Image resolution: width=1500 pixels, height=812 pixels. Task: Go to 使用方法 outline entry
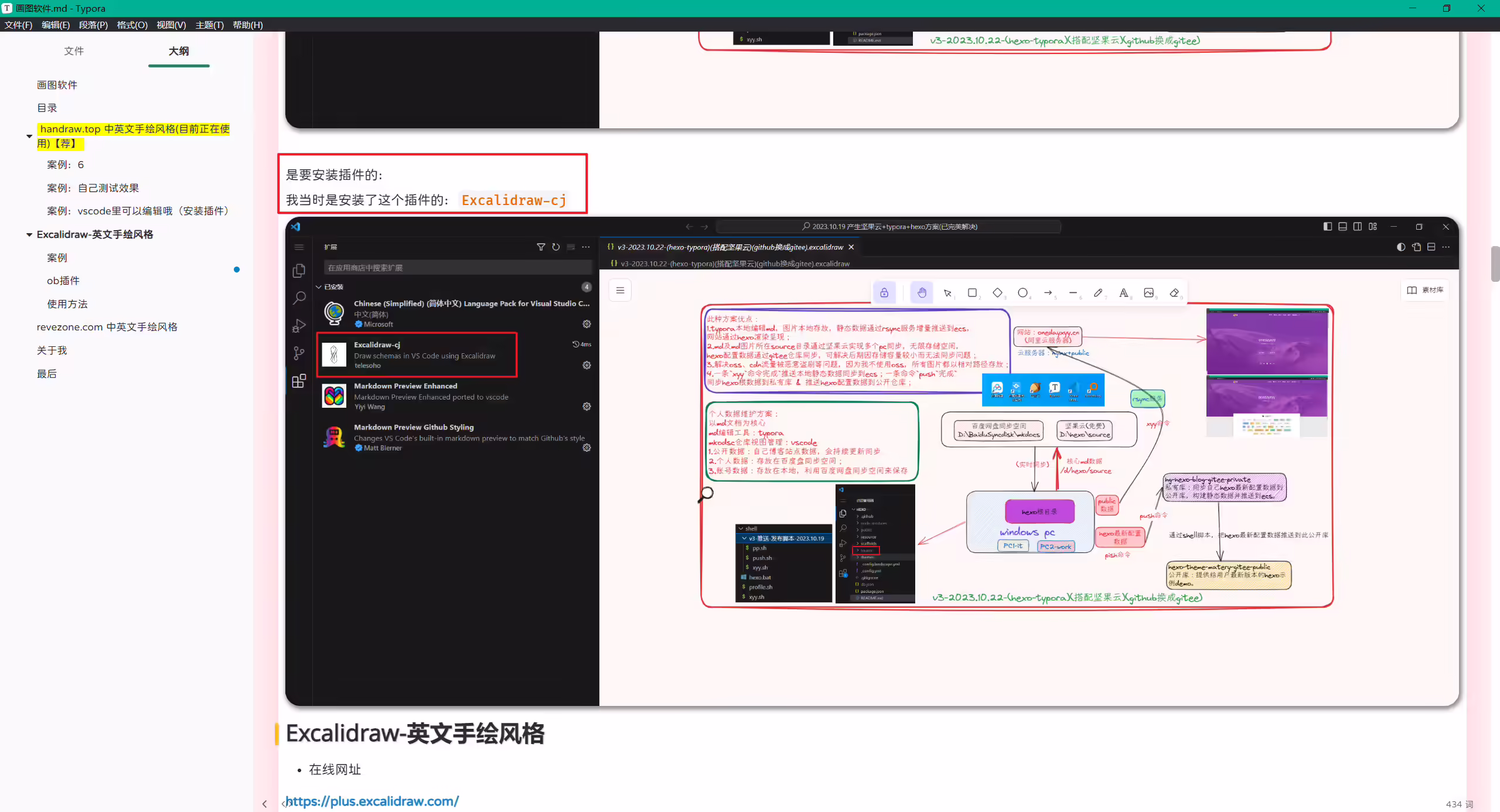tap(67, 304)
